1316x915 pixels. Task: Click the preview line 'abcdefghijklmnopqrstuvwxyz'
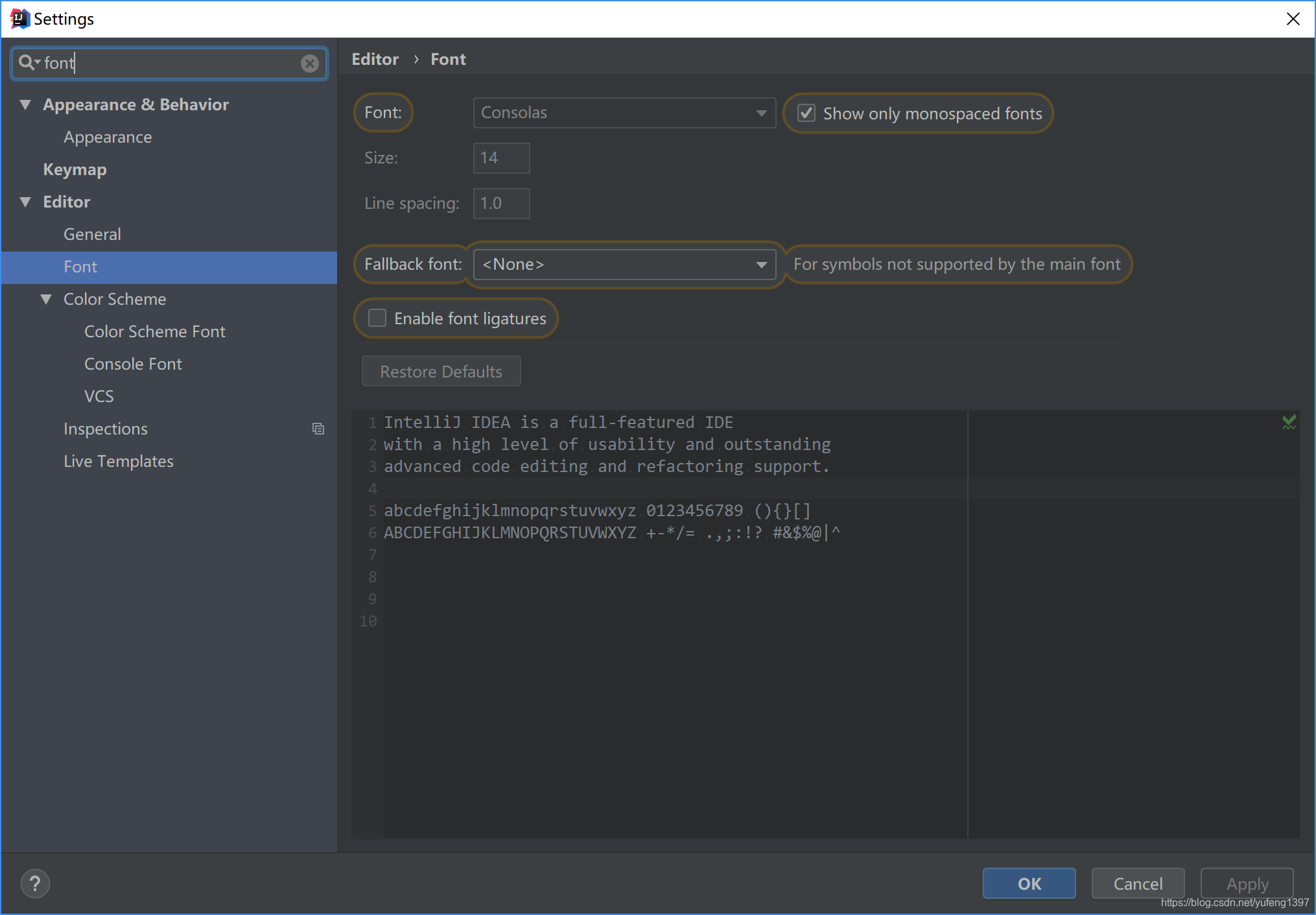[x=510, y=510]
